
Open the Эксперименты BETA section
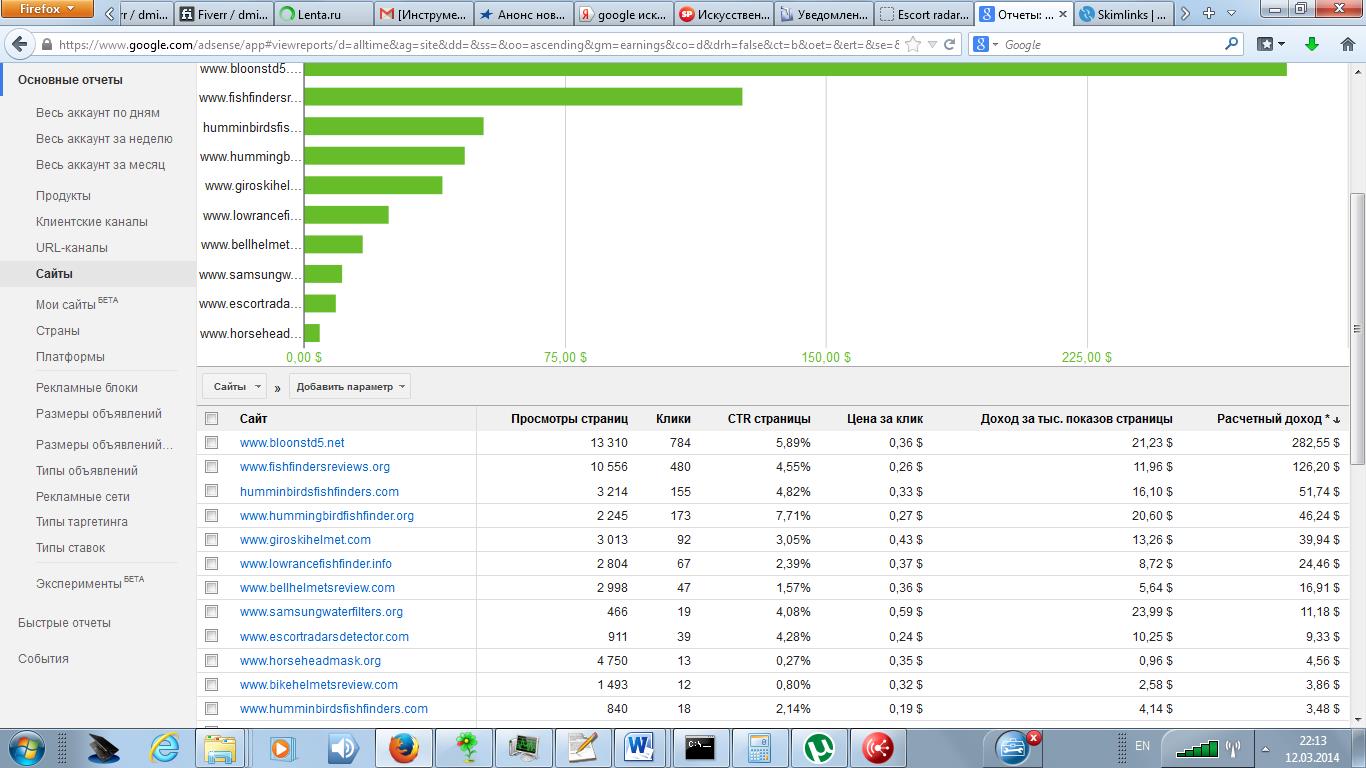(90, 583)
